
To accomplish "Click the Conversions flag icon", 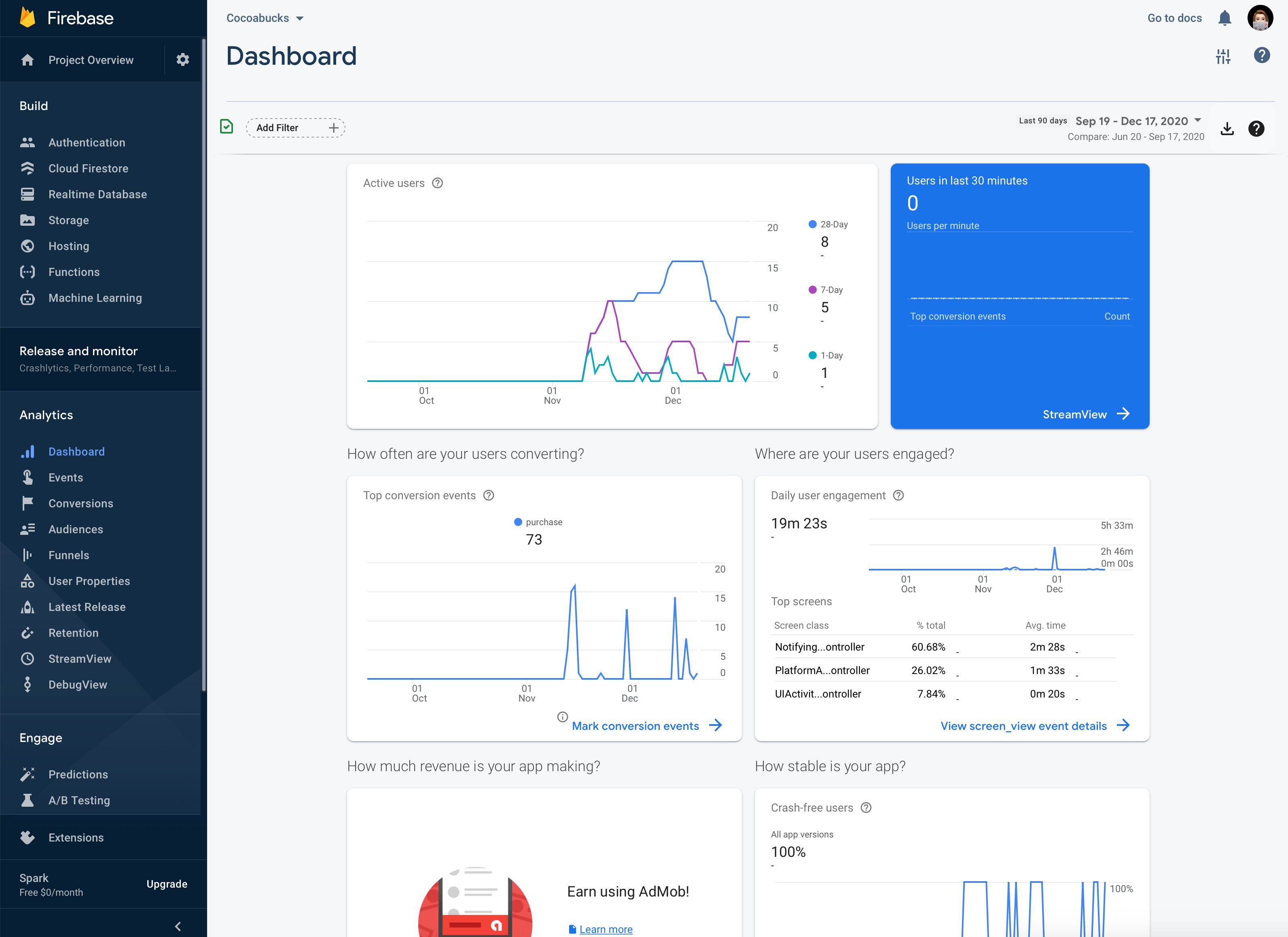I will point(27,503).
